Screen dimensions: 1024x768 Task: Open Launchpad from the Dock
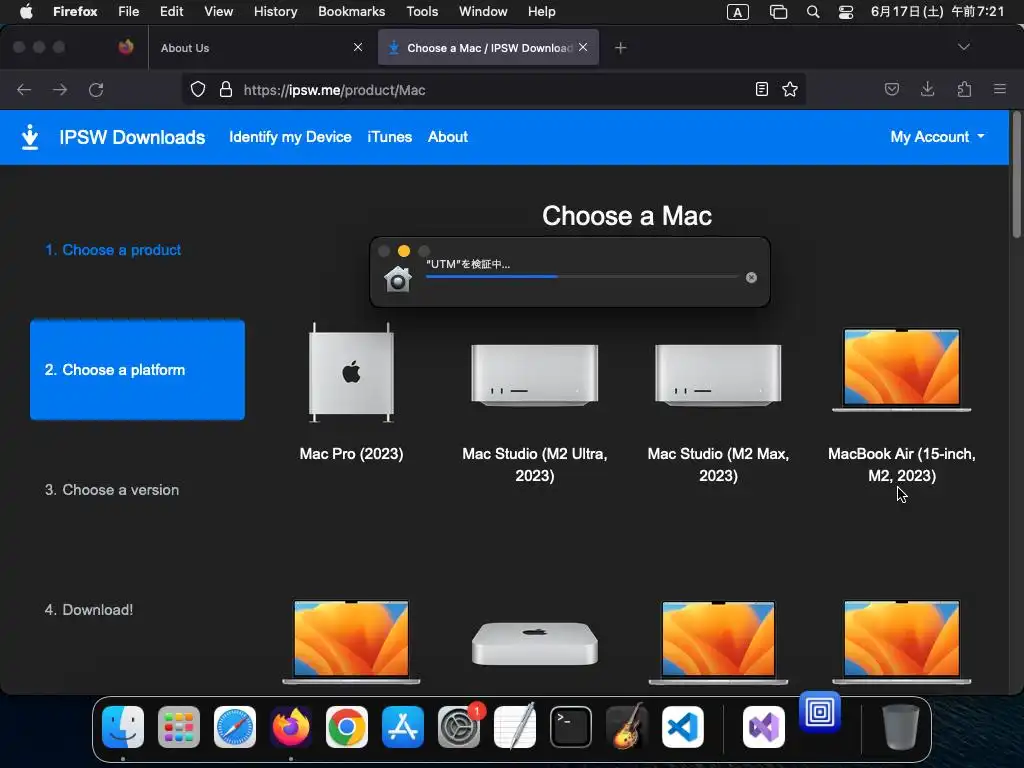(179, 727)
